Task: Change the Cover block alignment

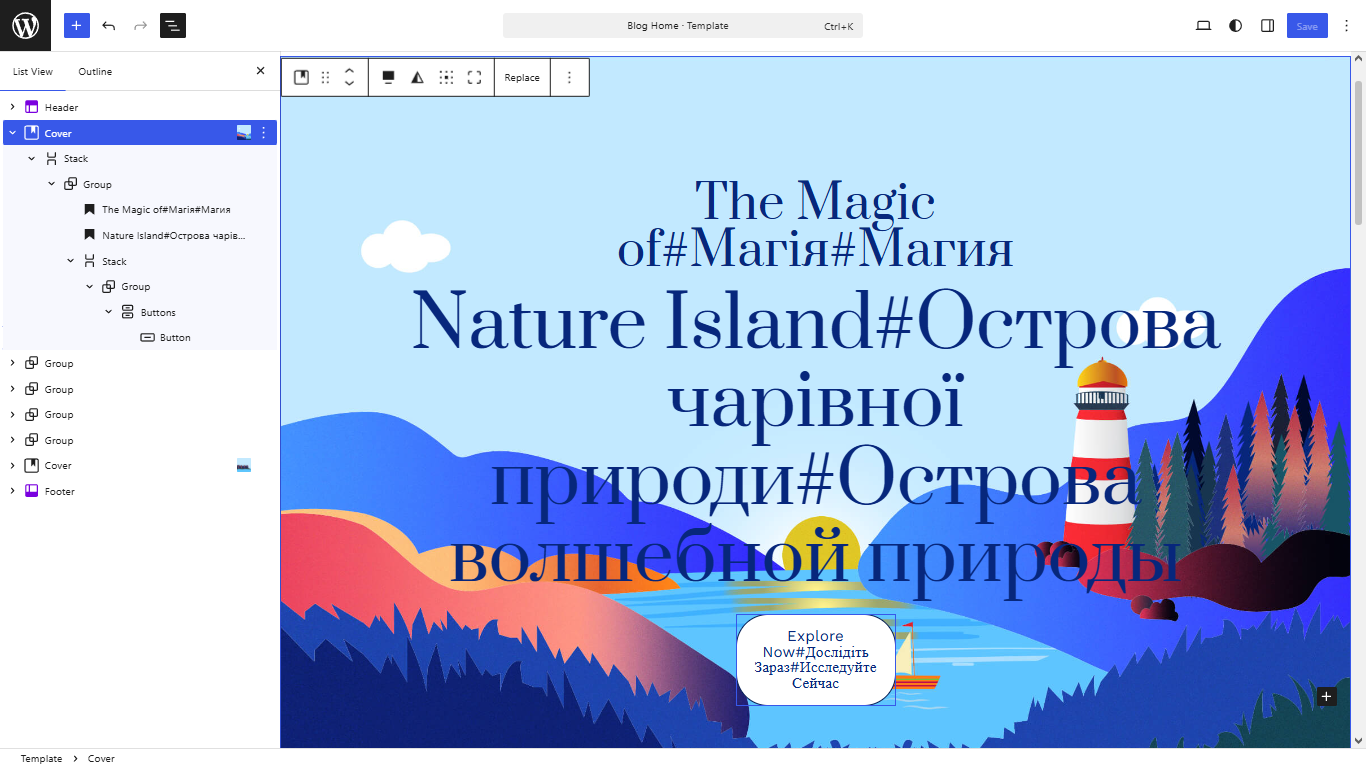Action: pyautogui.click(x=389, y=77)
